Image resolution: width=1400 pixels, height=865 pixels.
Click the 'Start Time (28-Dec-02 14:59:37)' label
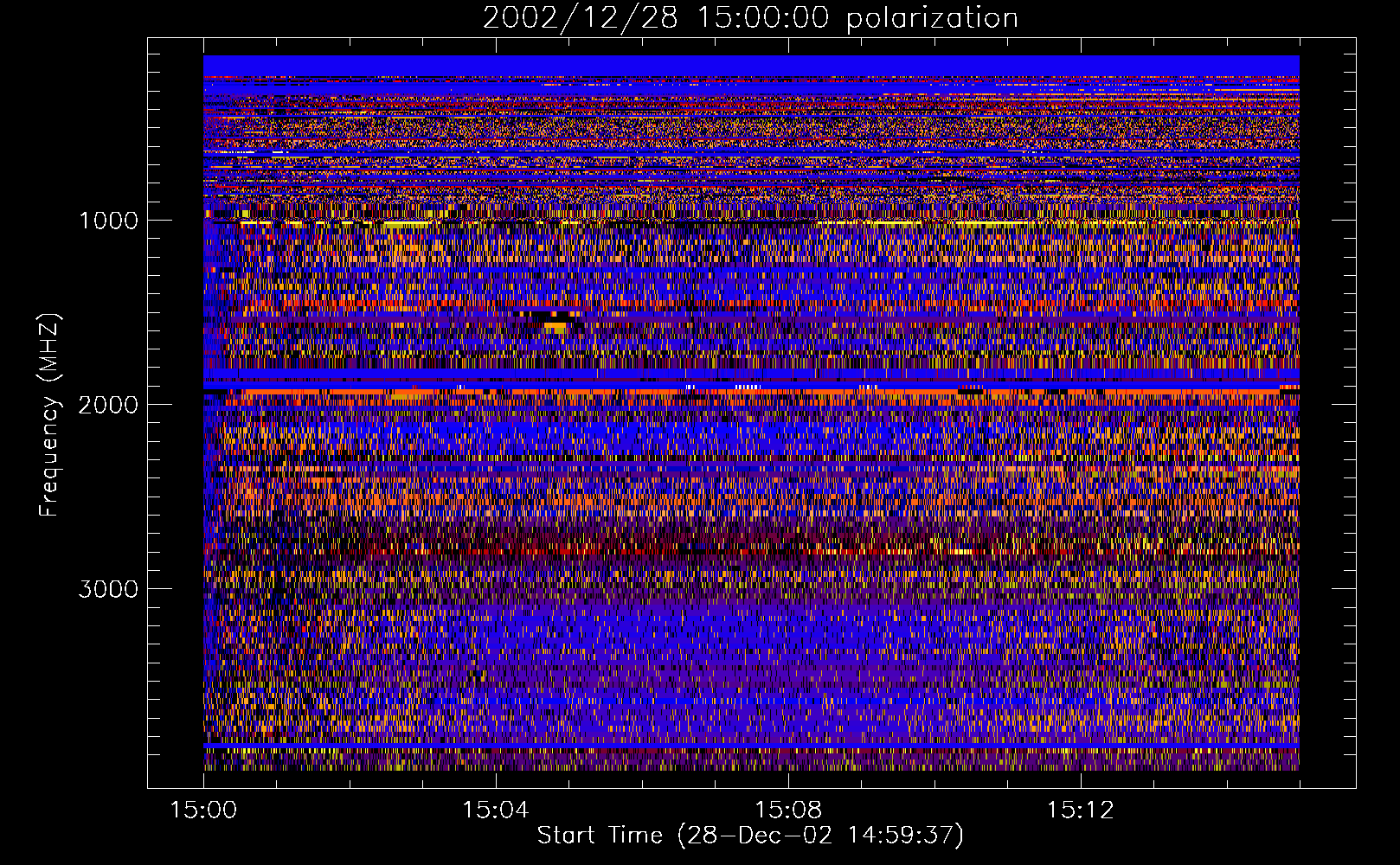tap(750, 836)
